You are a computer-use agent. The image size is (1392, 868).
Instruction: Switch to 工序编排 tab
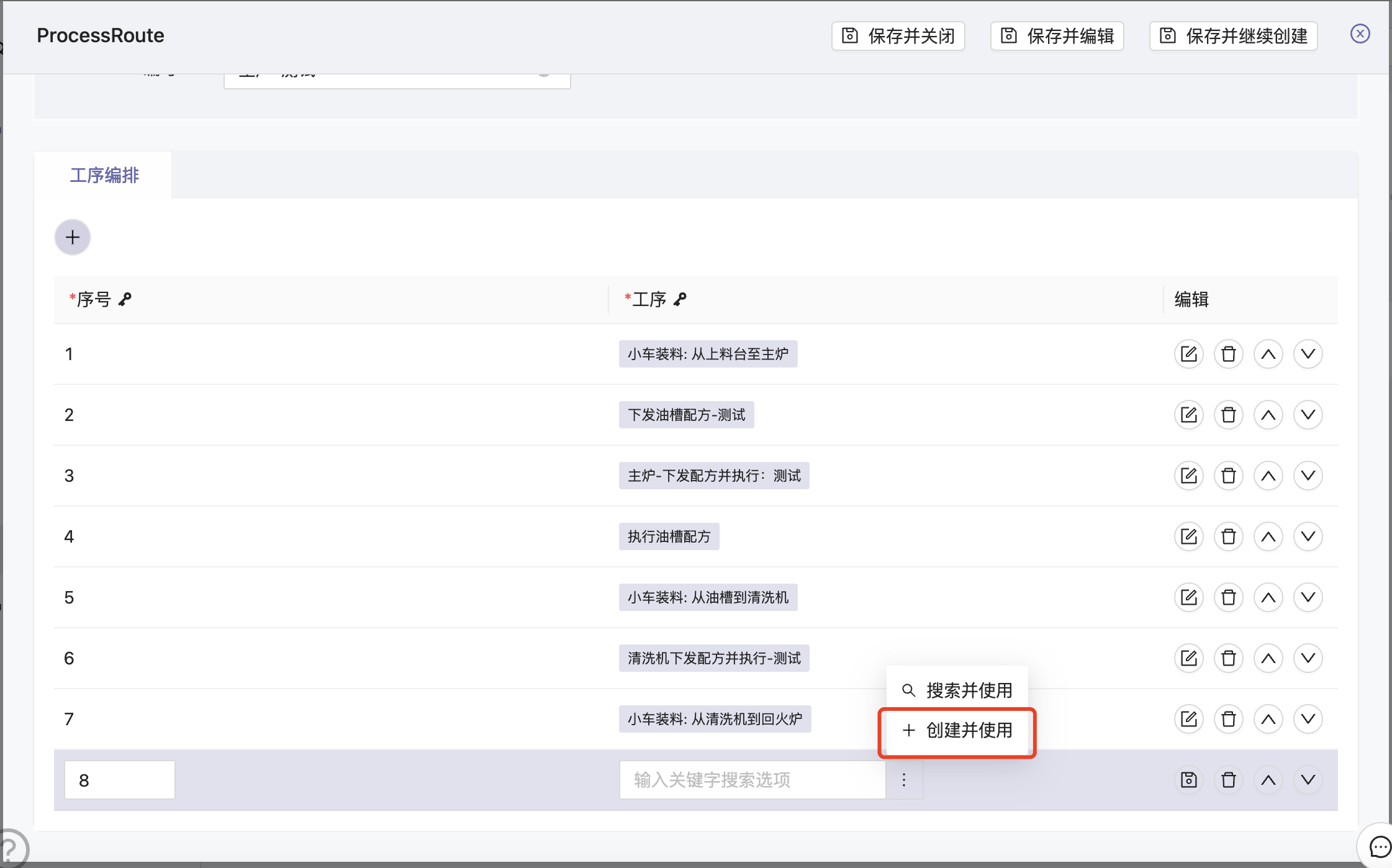[104, 175]
